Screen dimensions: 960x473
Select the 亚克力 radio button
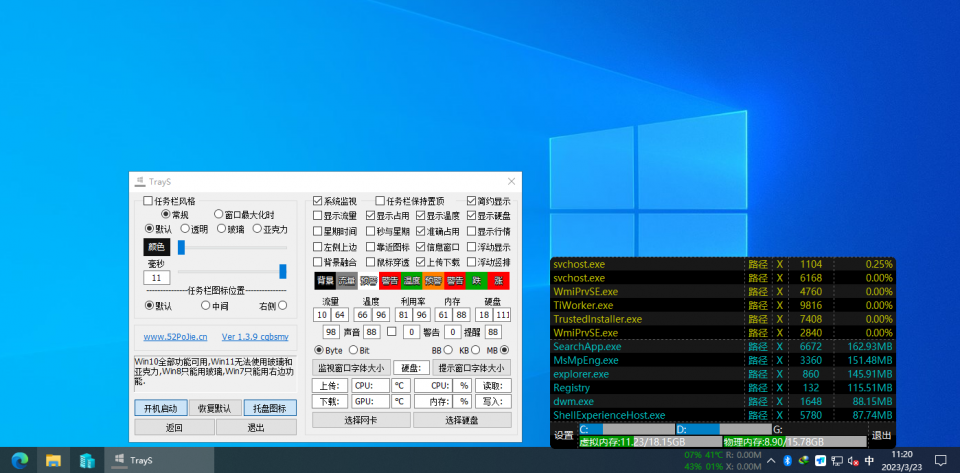click(256, 229)
